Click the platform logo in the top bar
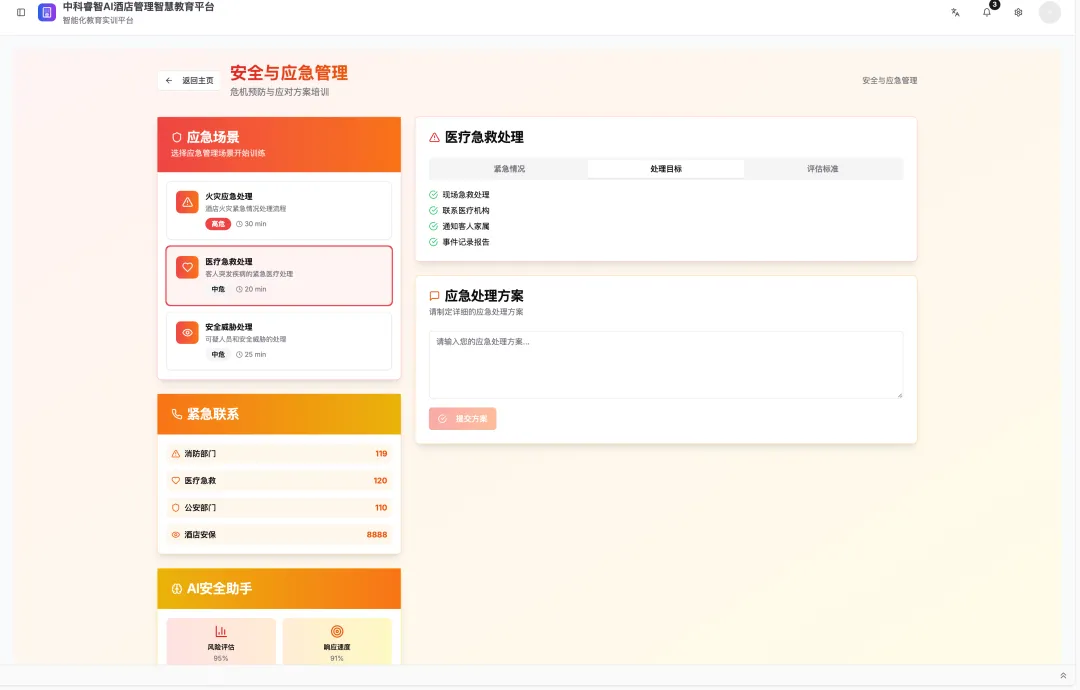 point(46,12)
